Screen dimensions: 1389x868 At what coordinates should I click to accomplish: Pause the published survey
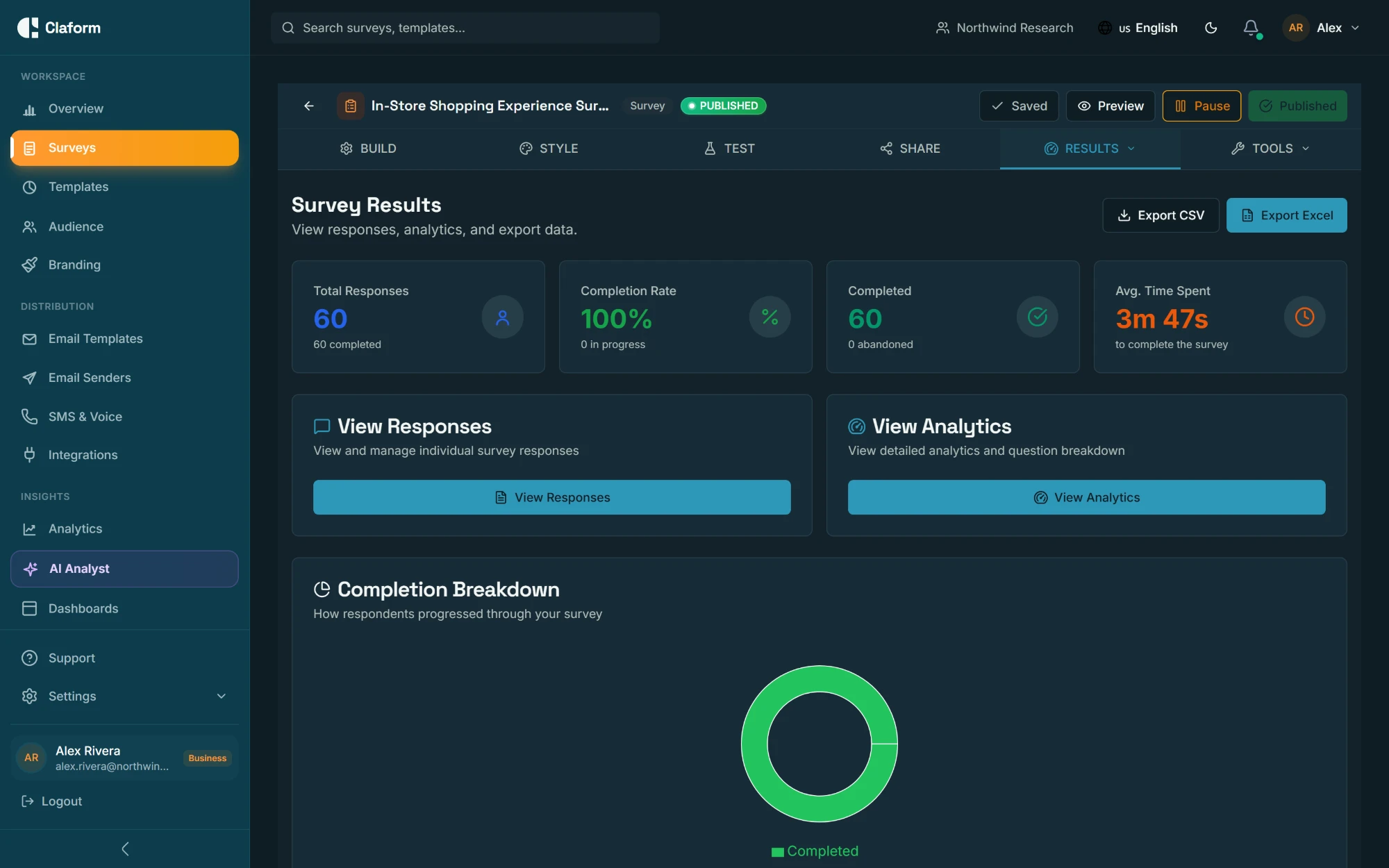pyautogui.click(x=1201, y=106)
